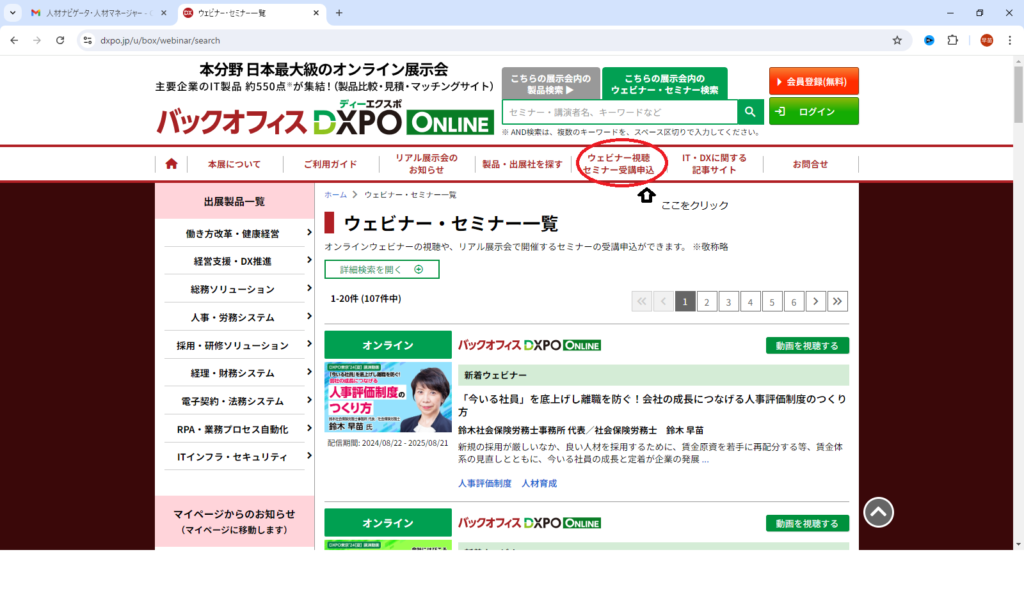Click next page single arrow

pos(816,301)
